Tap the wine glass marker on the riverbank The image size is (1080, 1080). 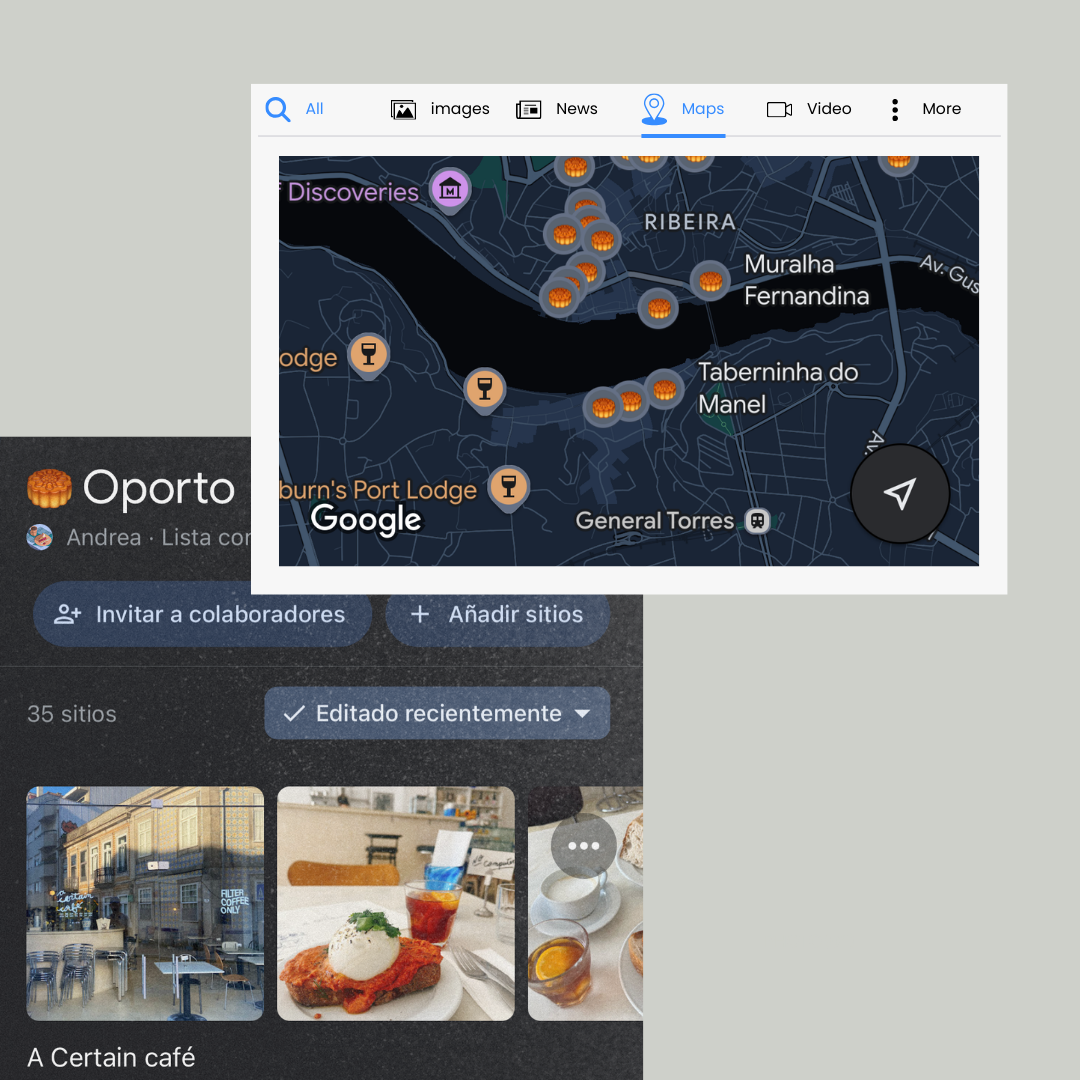(485, 390)
